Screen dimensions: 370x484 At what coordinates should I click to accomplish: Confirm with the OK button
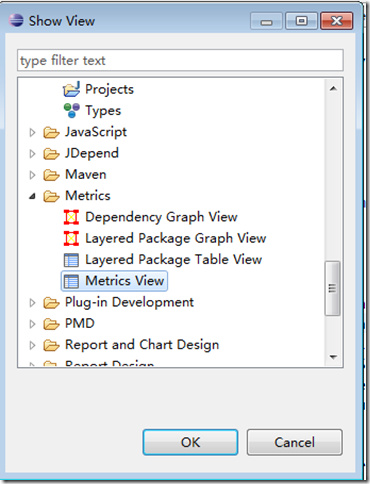(x=190, y=442)
